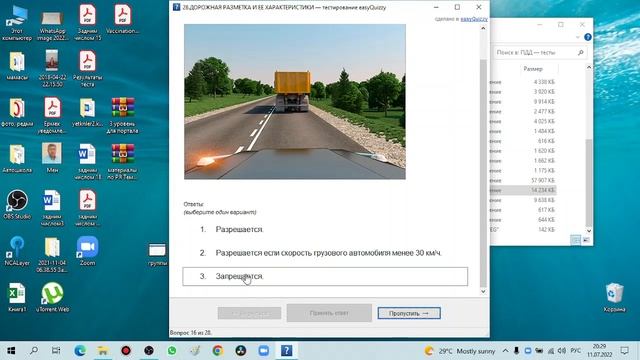Launch Zoom desktop shortcut
Image resolution: width=640 pixels, height=360 pixels.
click(x=87, y=251)
